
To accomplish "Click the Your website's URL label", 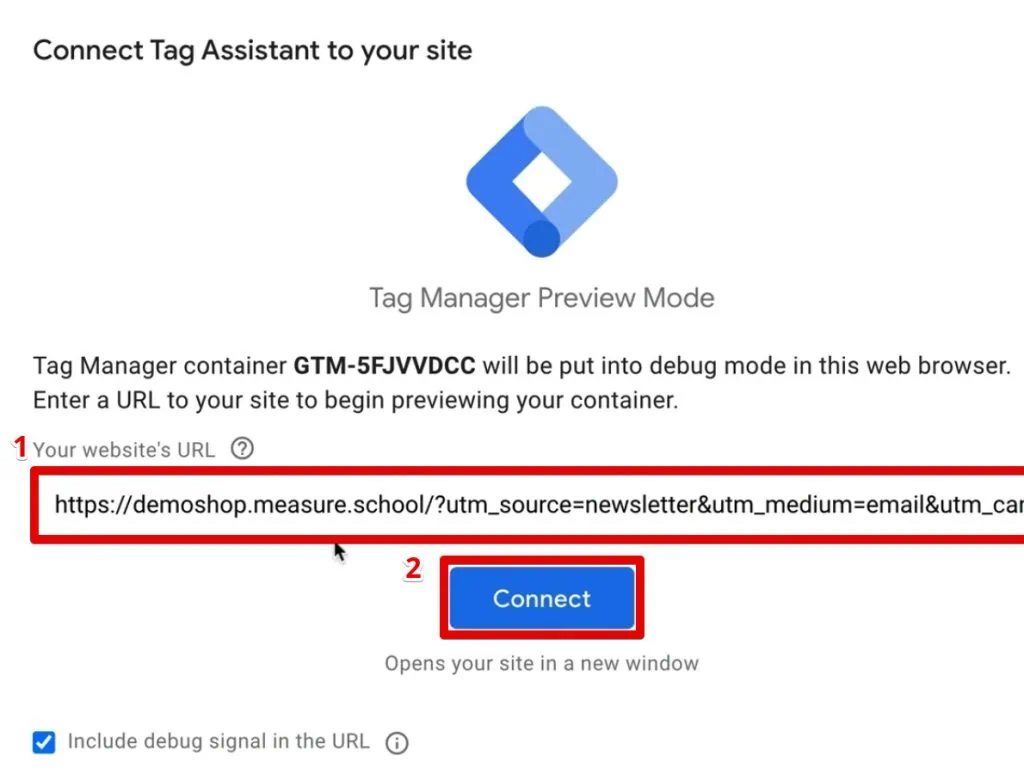I will [124, 449].
